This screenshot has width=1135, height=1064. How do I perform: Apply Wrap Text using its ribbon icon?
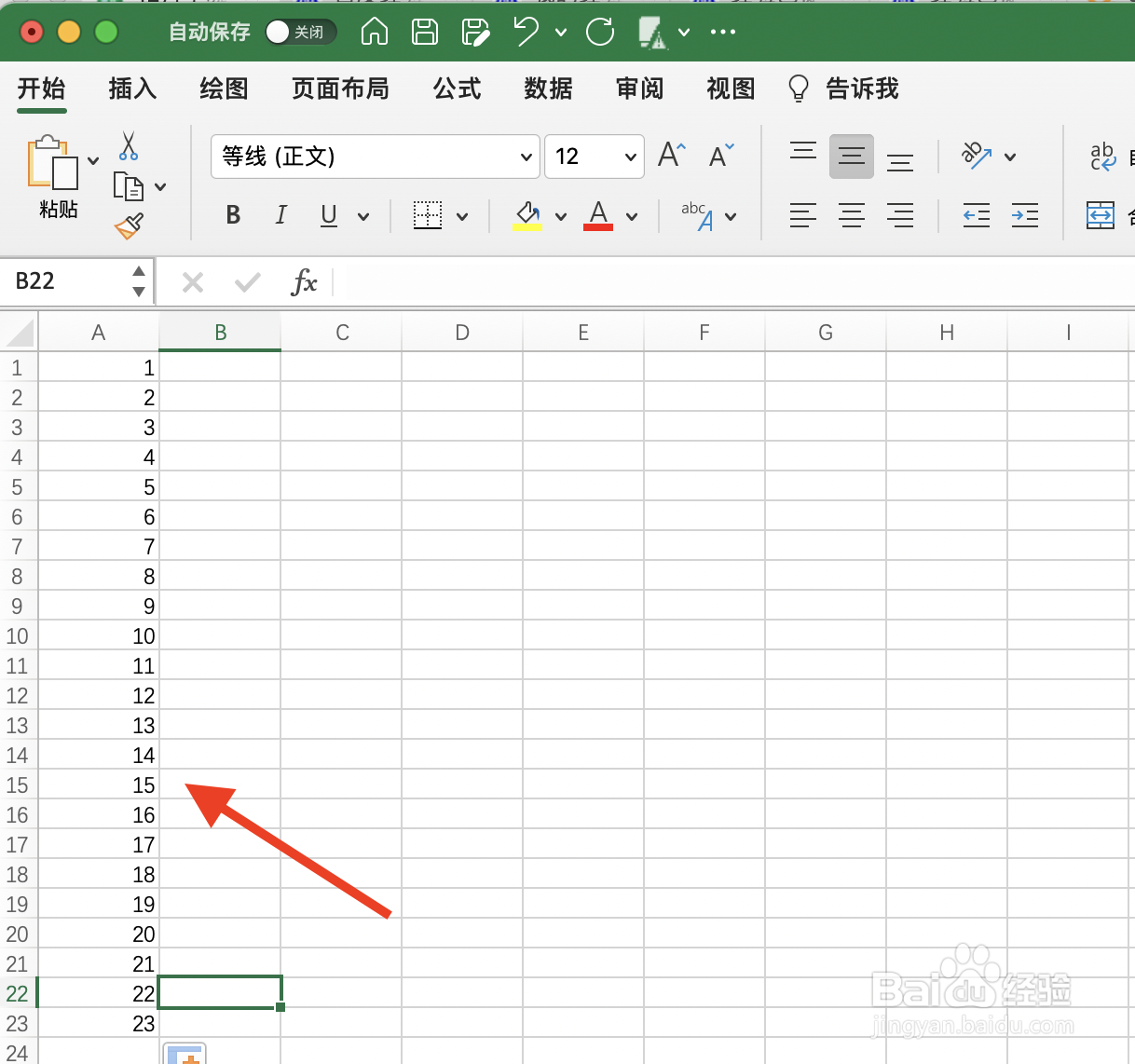click(1101, 156)
